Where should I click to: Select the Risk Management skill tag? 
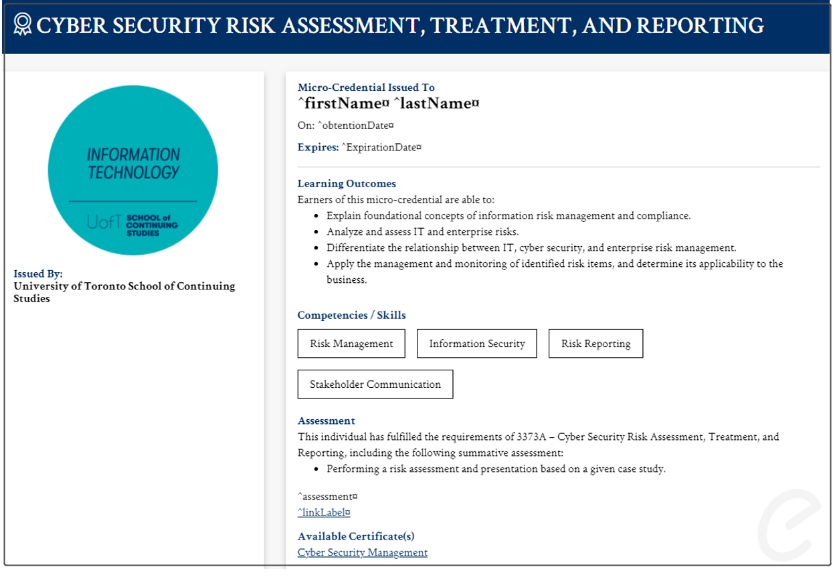coord(351,344)
